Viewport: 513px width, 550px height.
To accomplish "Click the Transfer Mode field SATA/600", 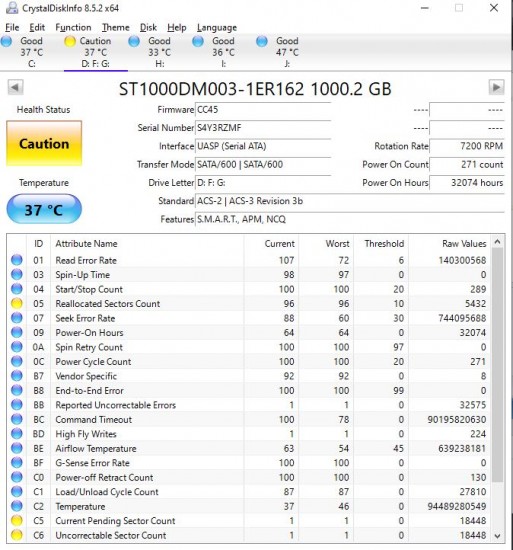I will click(263, 165).
